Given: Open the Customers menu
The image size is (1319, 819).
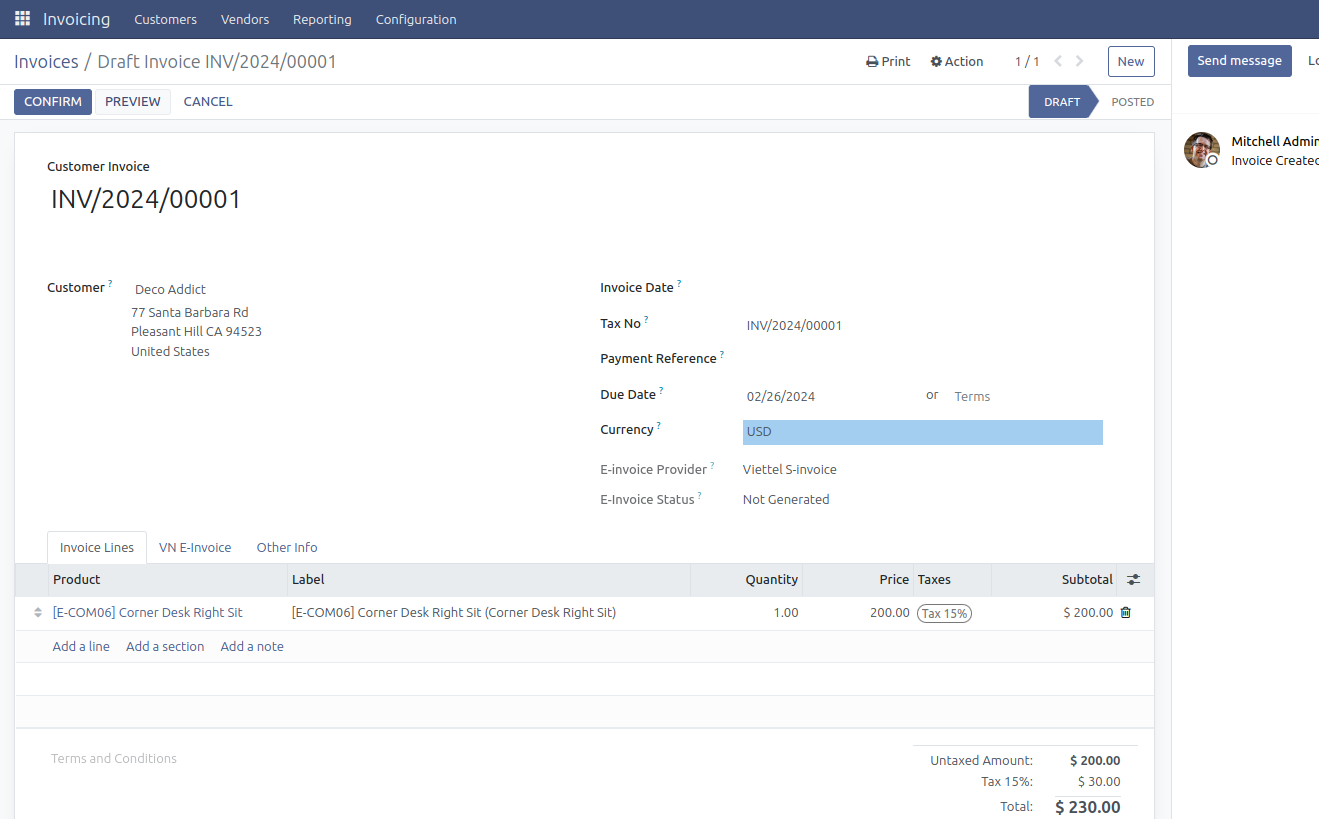Looking at the screenshot, I should (x=165, y=20).
